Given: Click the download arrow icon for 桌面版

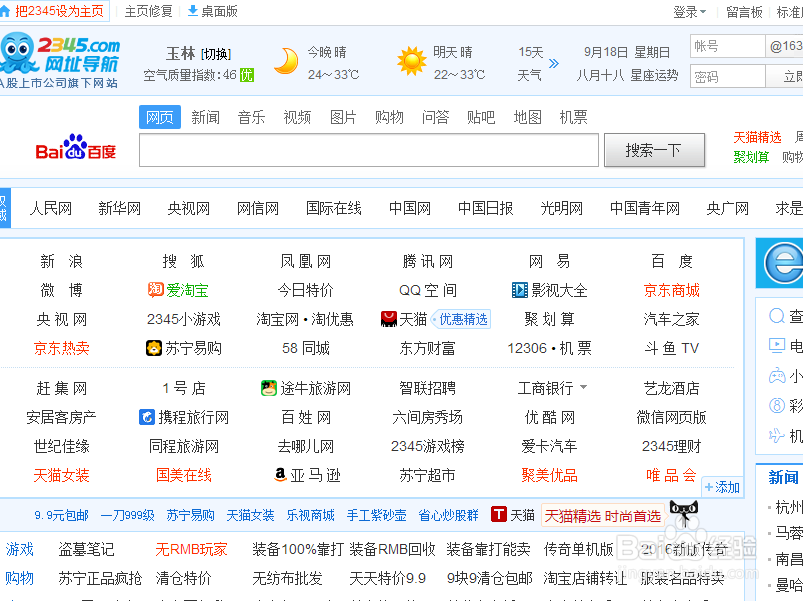Looking at the screenshot, I should (x=193, y=11).
